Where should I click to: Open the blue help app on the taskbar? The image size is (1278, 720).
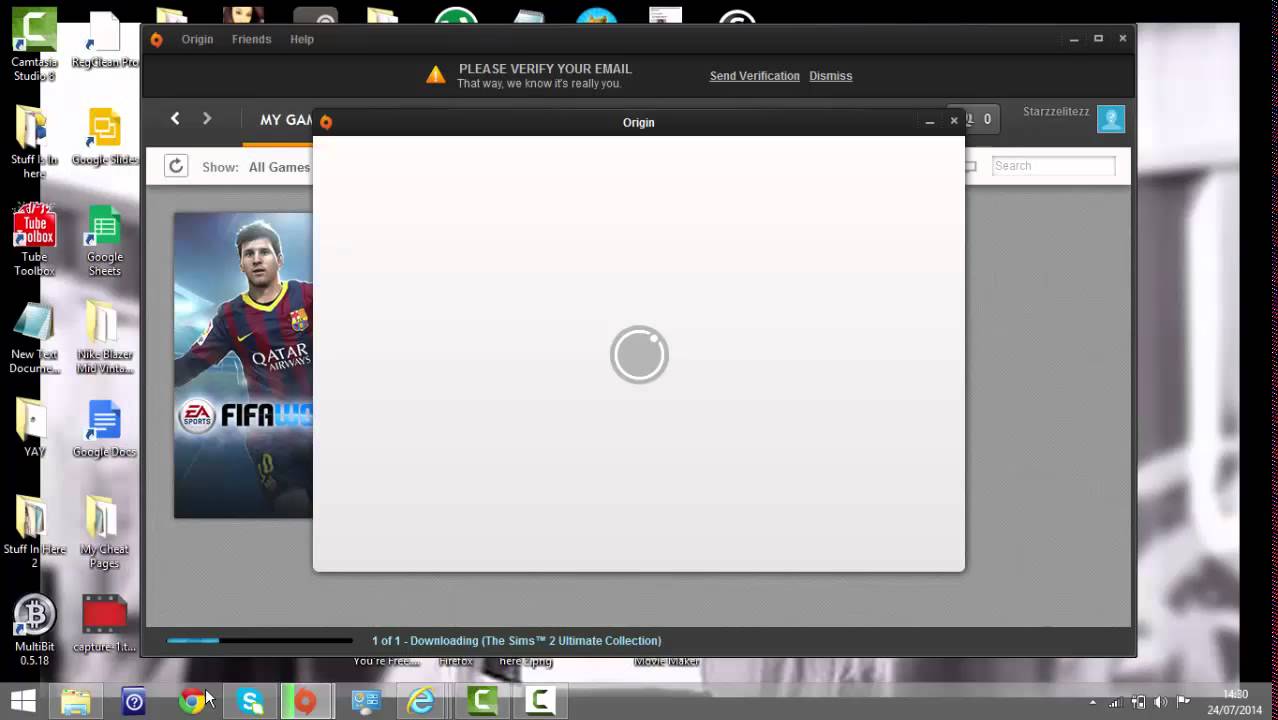click(134, 701)
